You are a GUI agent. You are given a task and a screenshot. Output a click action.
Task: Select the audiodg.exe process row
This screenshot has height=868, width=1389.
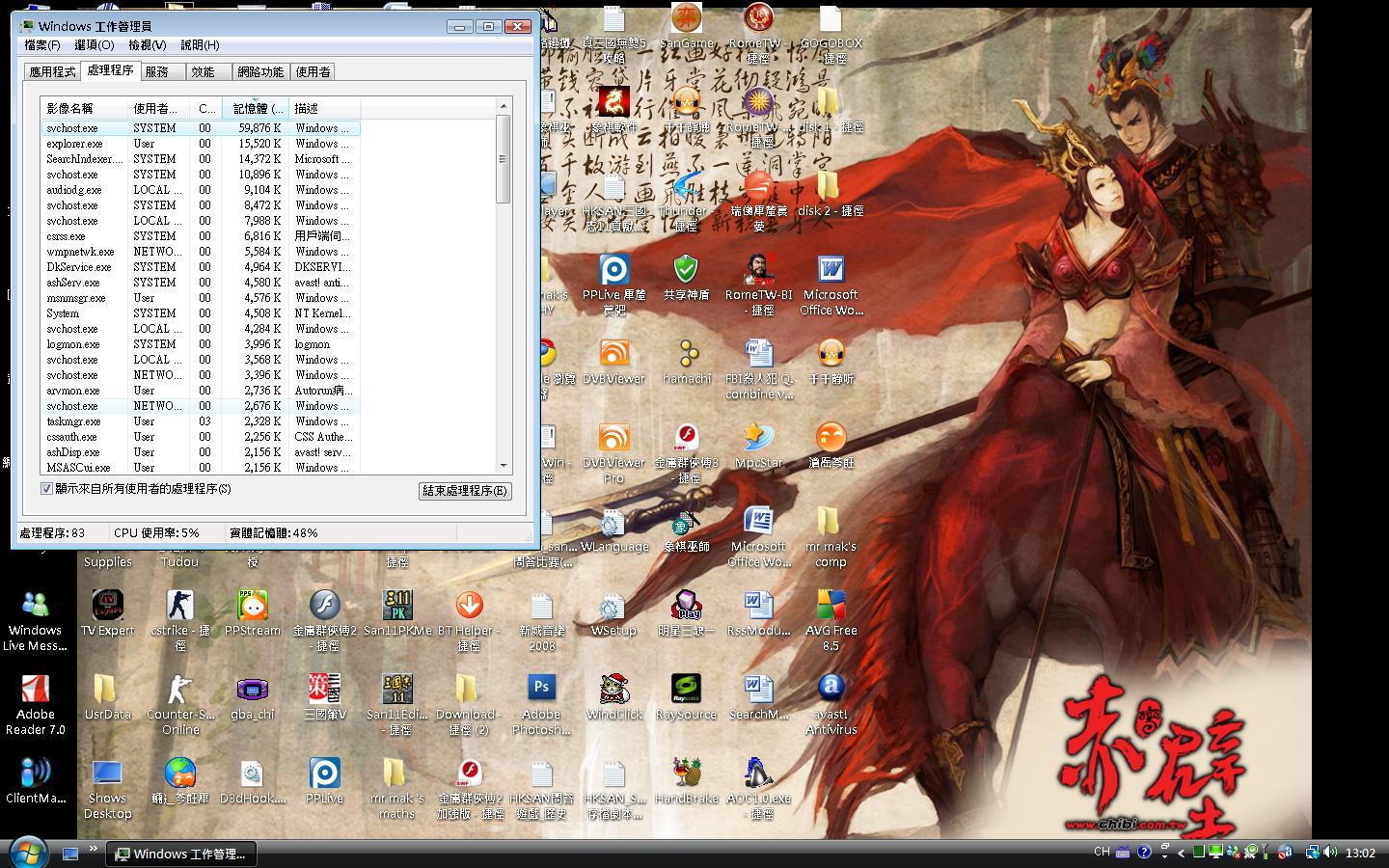coord(201,190)
